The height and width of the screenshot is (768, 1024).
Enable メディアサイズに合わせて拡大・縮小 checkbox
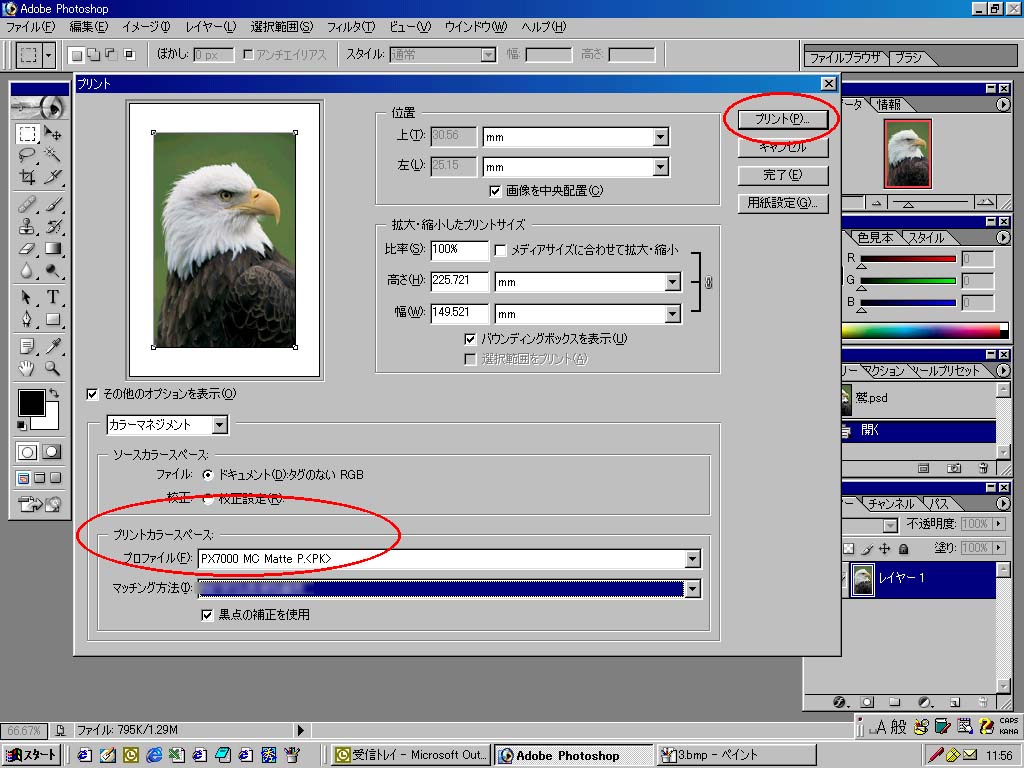500,250
